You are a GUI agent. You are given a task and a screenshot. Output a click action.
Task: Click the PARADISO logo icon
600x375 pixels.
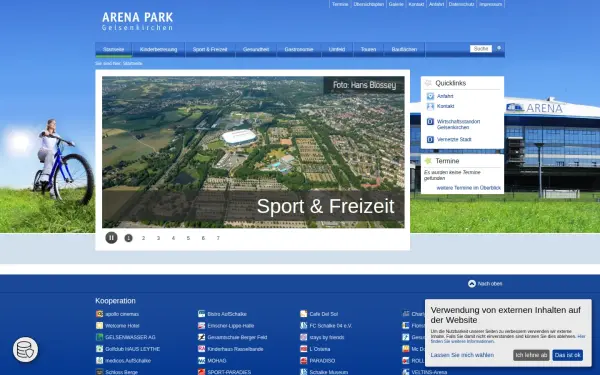[304, 360]
